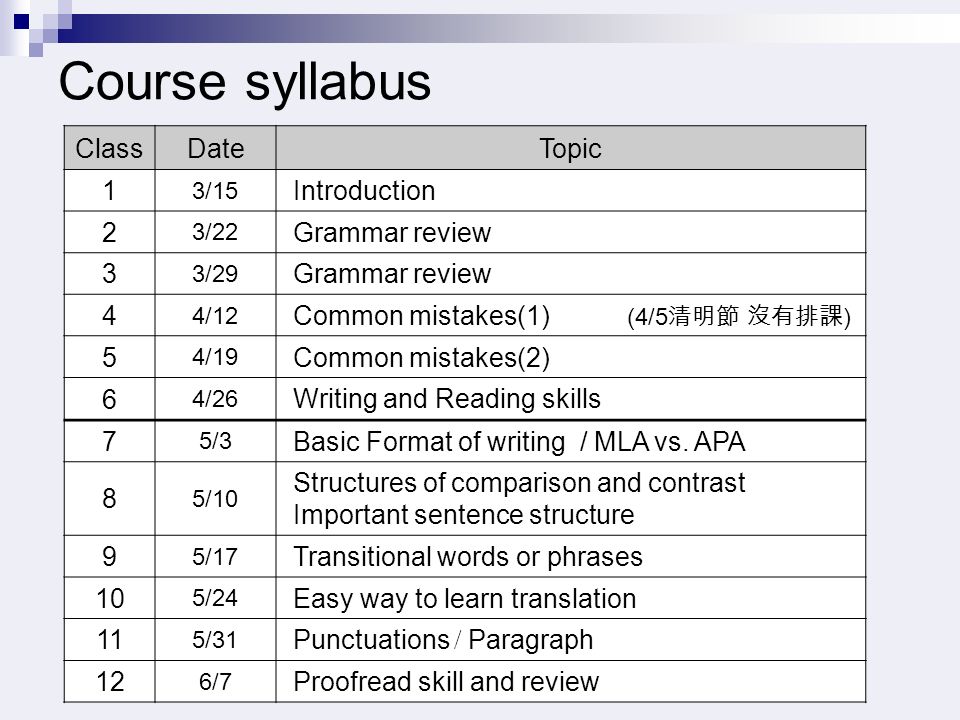Select Common mistakes(2) topic cell
960x720 pixels.
[x=571, y=357]
